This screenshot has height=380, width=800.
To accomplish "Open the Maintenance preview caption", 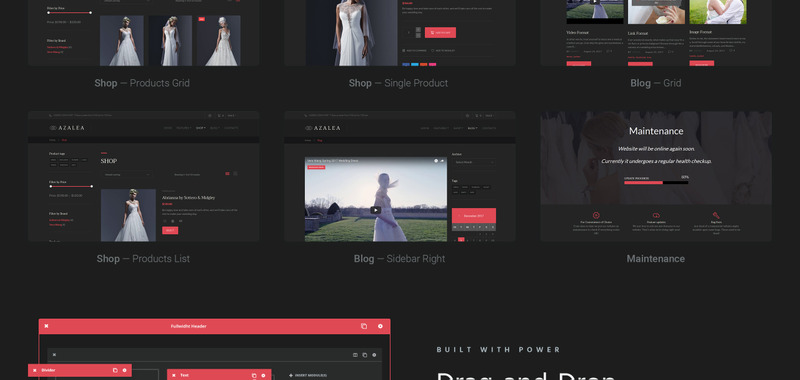I will 656,259.
